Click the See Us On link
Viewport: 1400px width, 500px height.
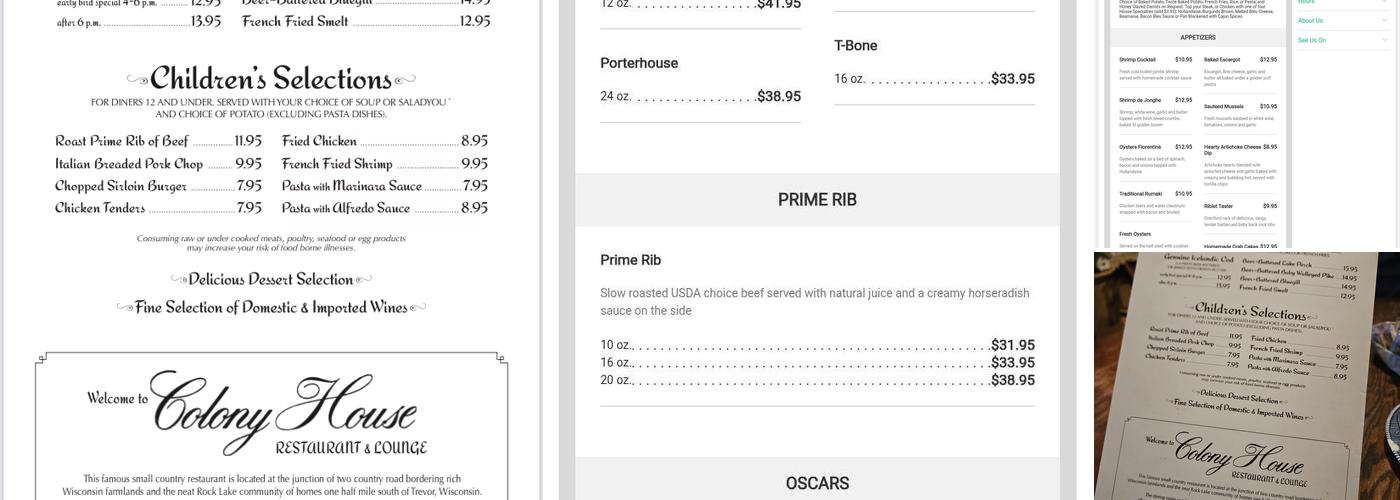1312,40
